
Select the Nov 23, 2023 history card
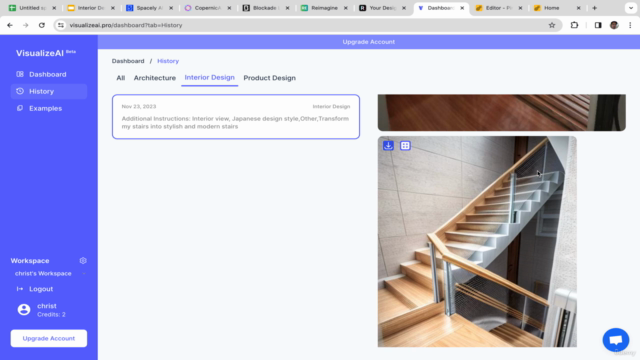(x=236, y=117)
